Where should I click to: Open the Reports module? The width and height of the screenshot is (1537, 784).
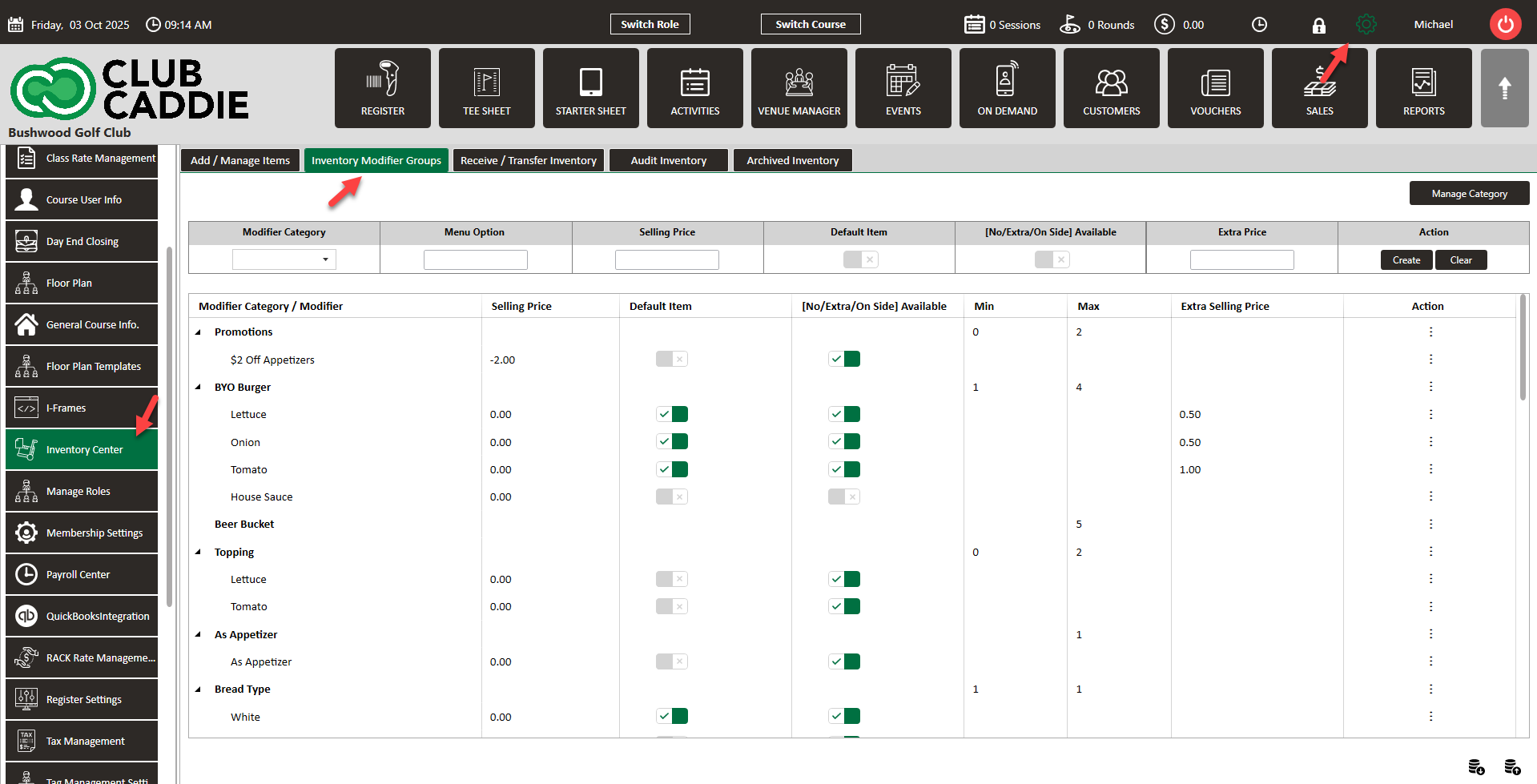coord(1423,88)
